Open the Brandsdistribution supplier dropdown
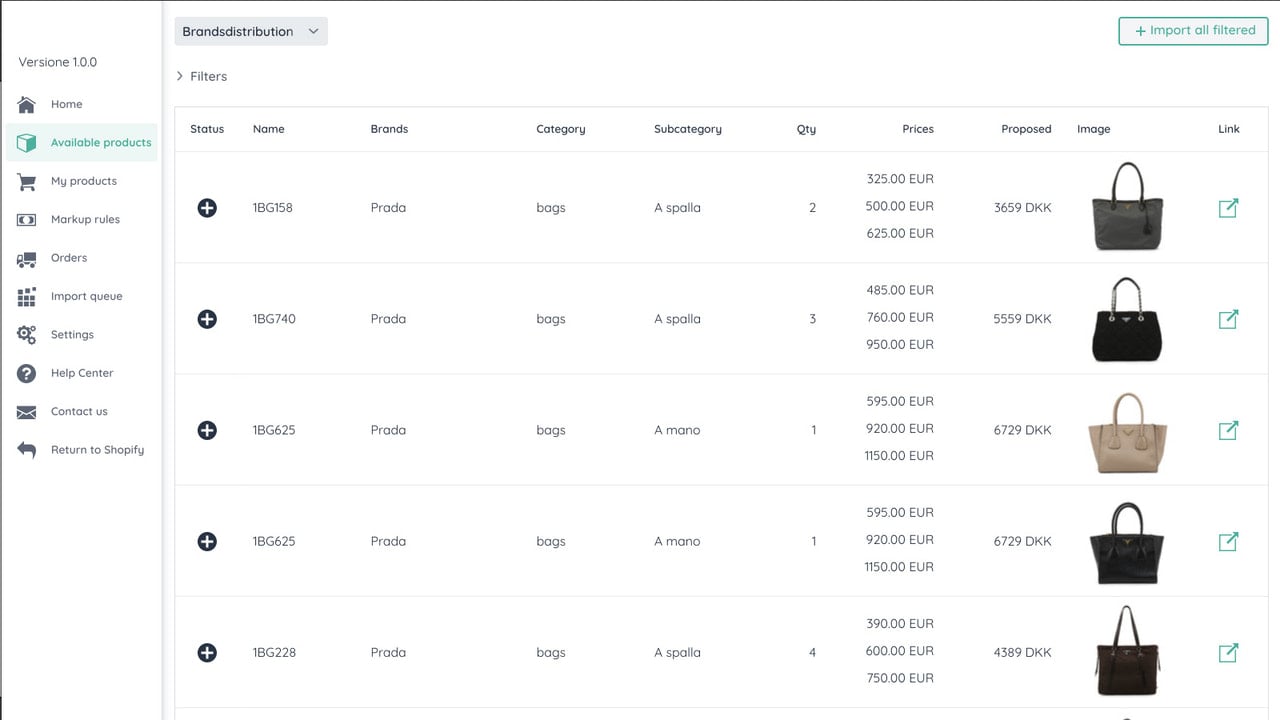The height and width of the screenshot is (720, 1280). tap(251, 31)
